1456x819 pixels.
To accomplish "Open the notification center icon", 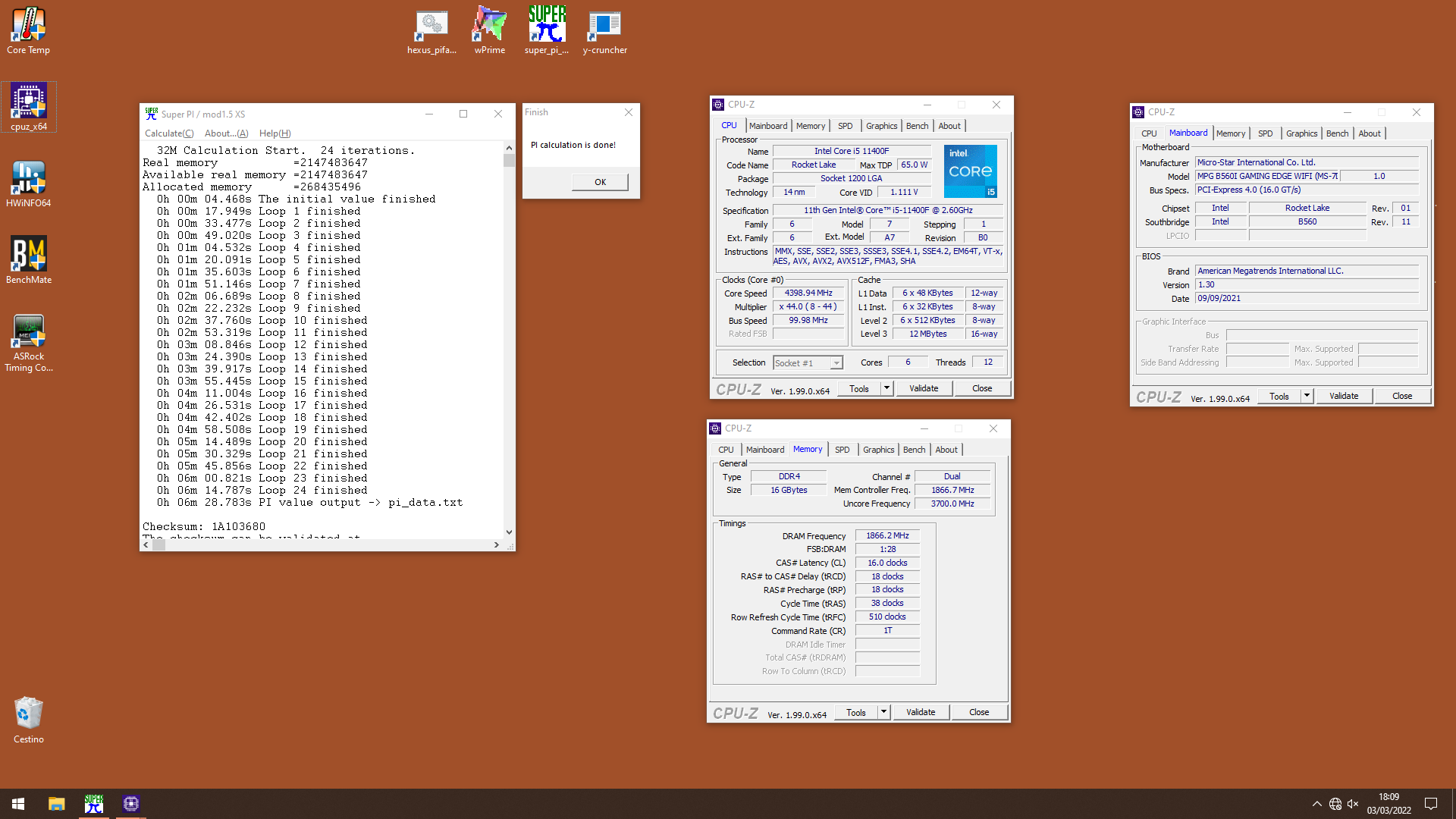I will [x=1431, y=804].
